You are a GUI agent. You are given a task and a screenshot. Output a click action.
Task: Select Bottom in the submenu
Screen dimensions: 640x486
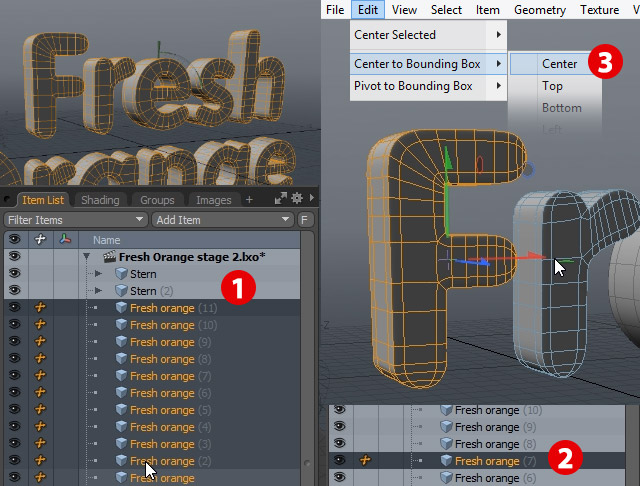point(561,108)
